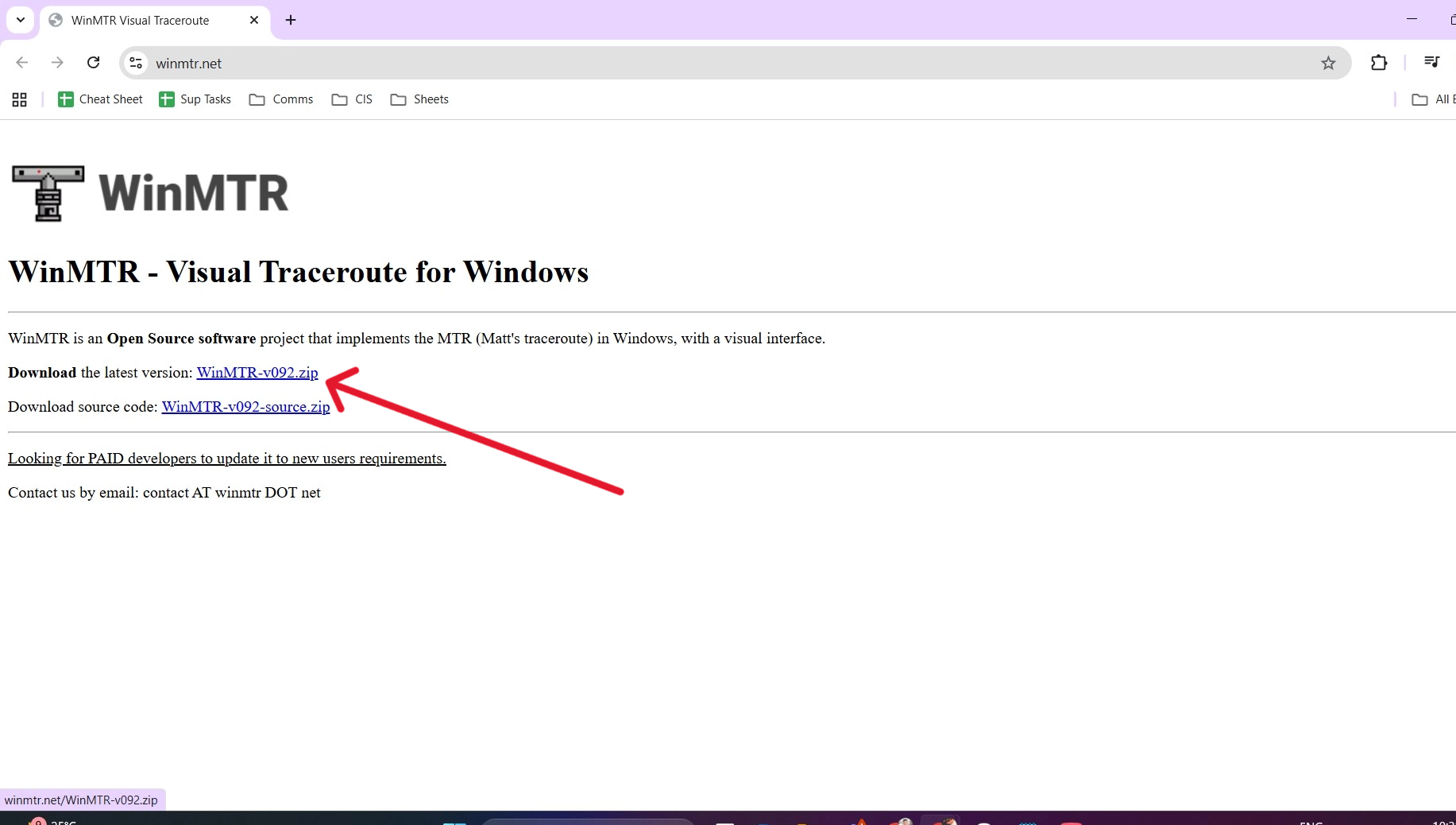The image size is (1456, 825).
Task: Select the WinMTR Visual Traceroute tab
Action: tap(139, 20)
